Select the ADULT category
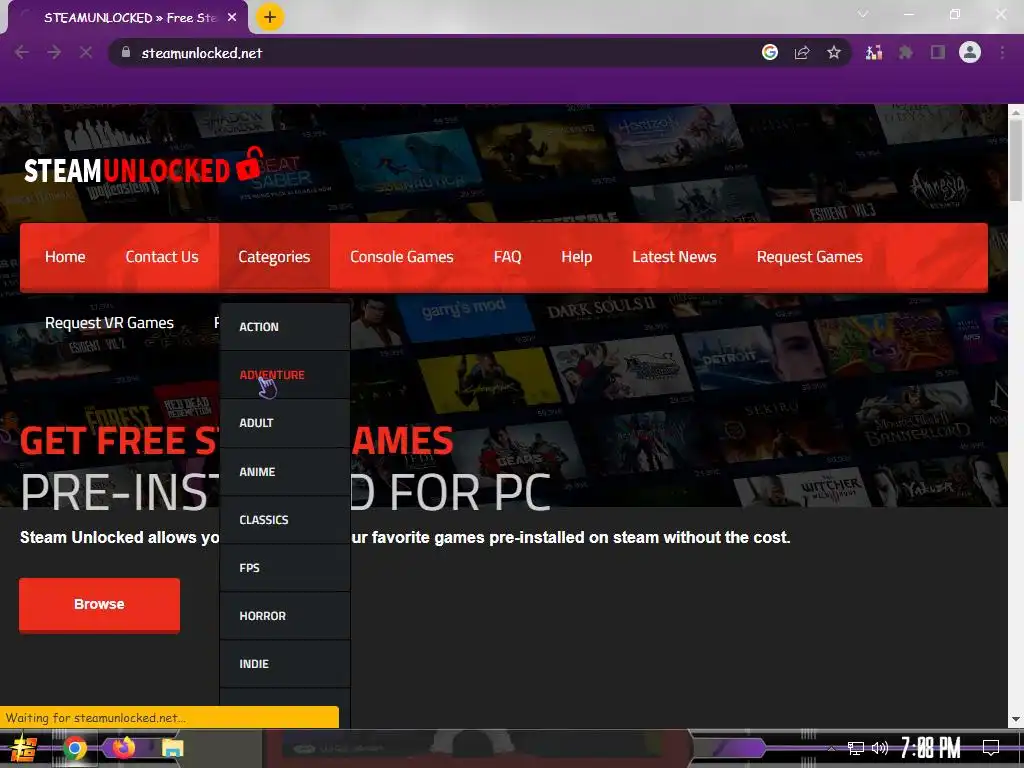1024x768 pixels. tap(285, 423)
